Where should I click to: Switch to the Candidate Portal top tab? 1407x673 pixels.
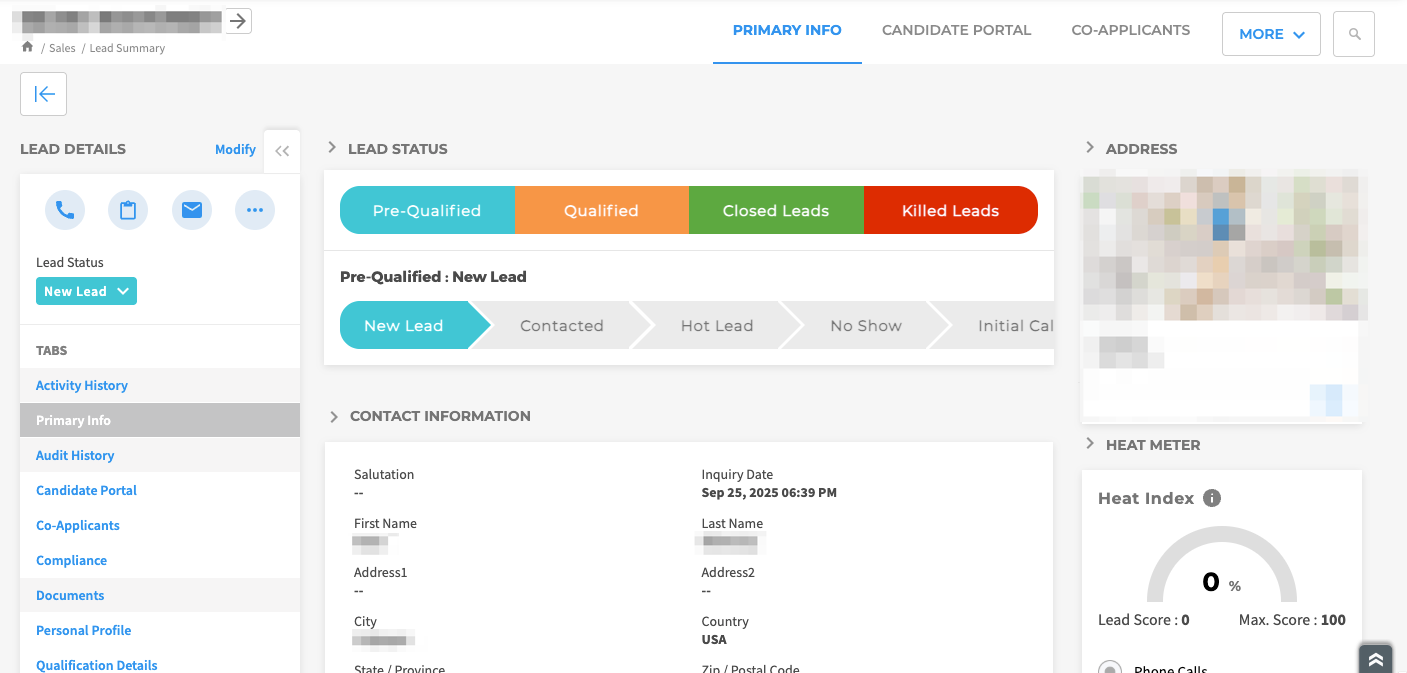pos(957,31)
